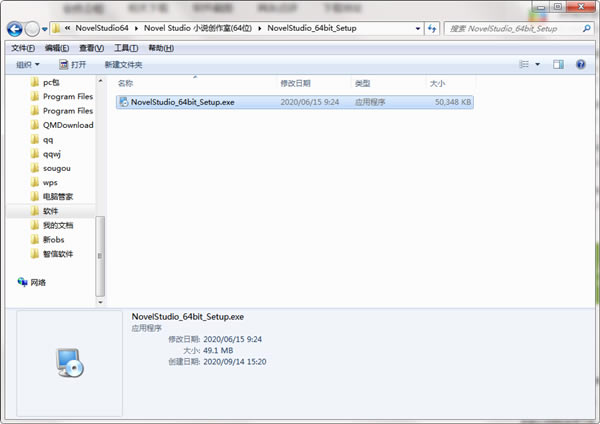The width and height of the screenshot is (600, 424).
Task: Select the highlighted 软件 folder
Action: 50,211
